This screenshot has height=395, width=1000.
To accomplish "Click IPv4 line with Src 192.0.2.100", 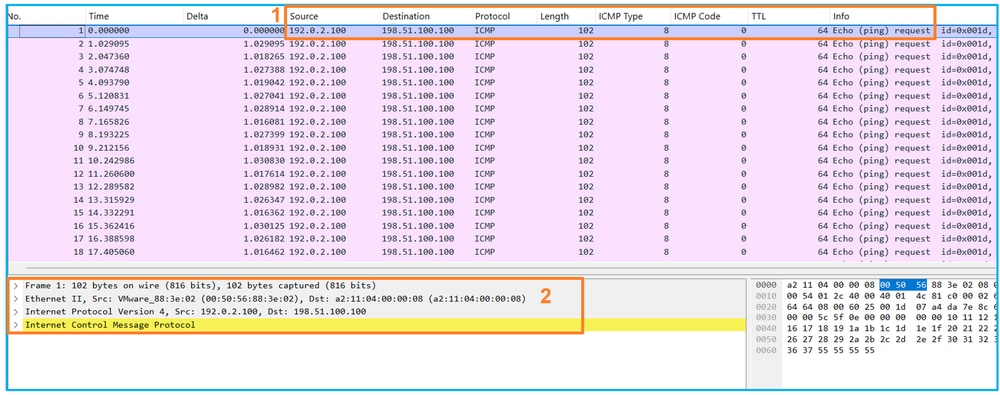I will pos(195,311).
